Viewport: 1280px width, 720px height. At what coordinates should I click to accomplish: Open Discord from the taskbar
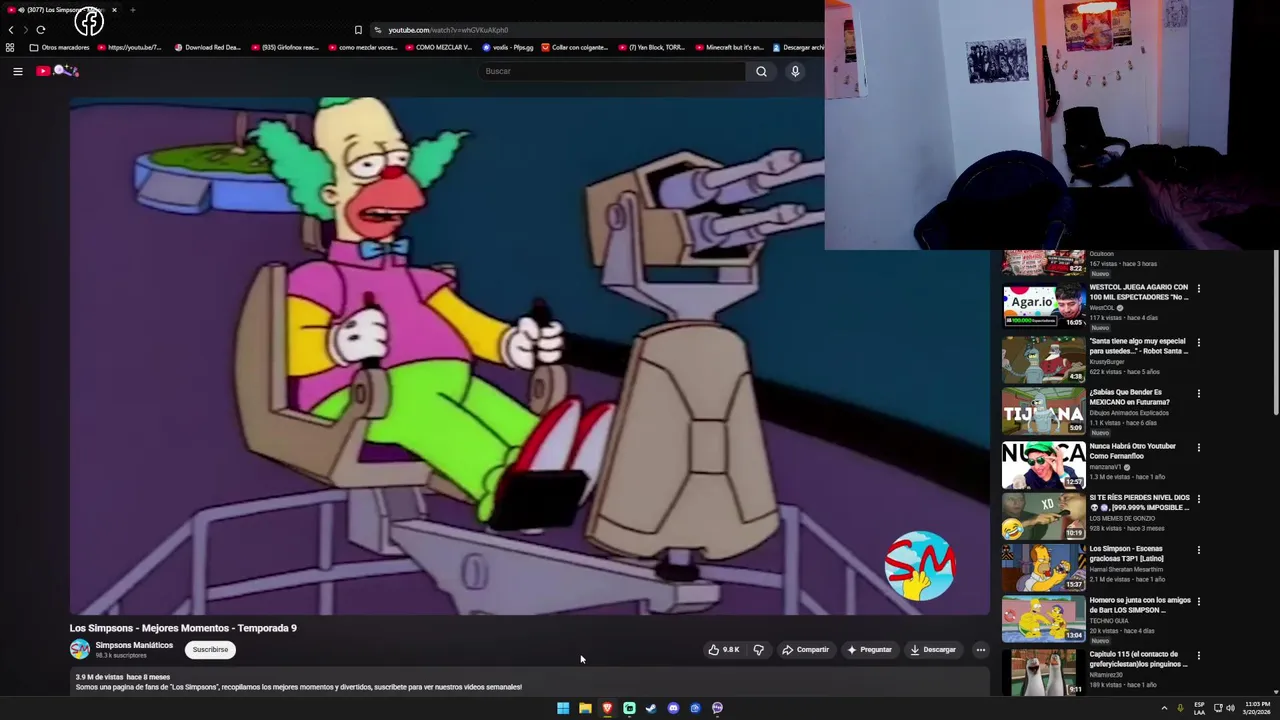tap(673, 708)
